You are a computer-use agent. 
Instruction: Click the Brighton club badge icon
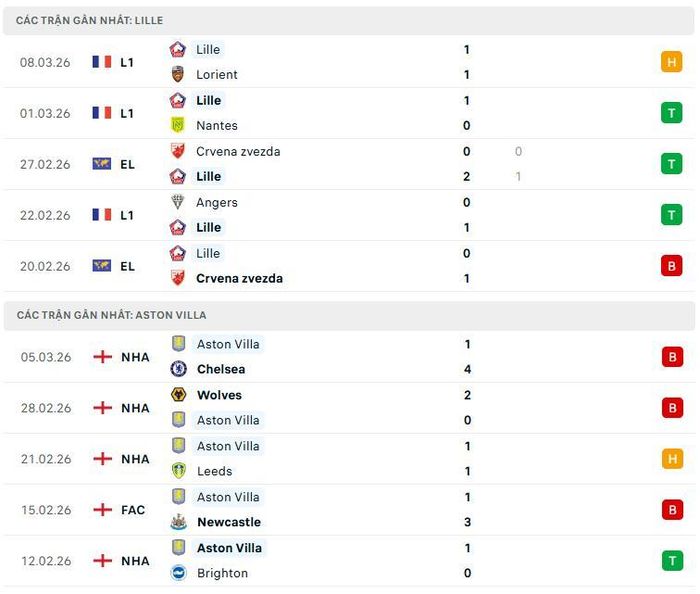pos(178,573)
